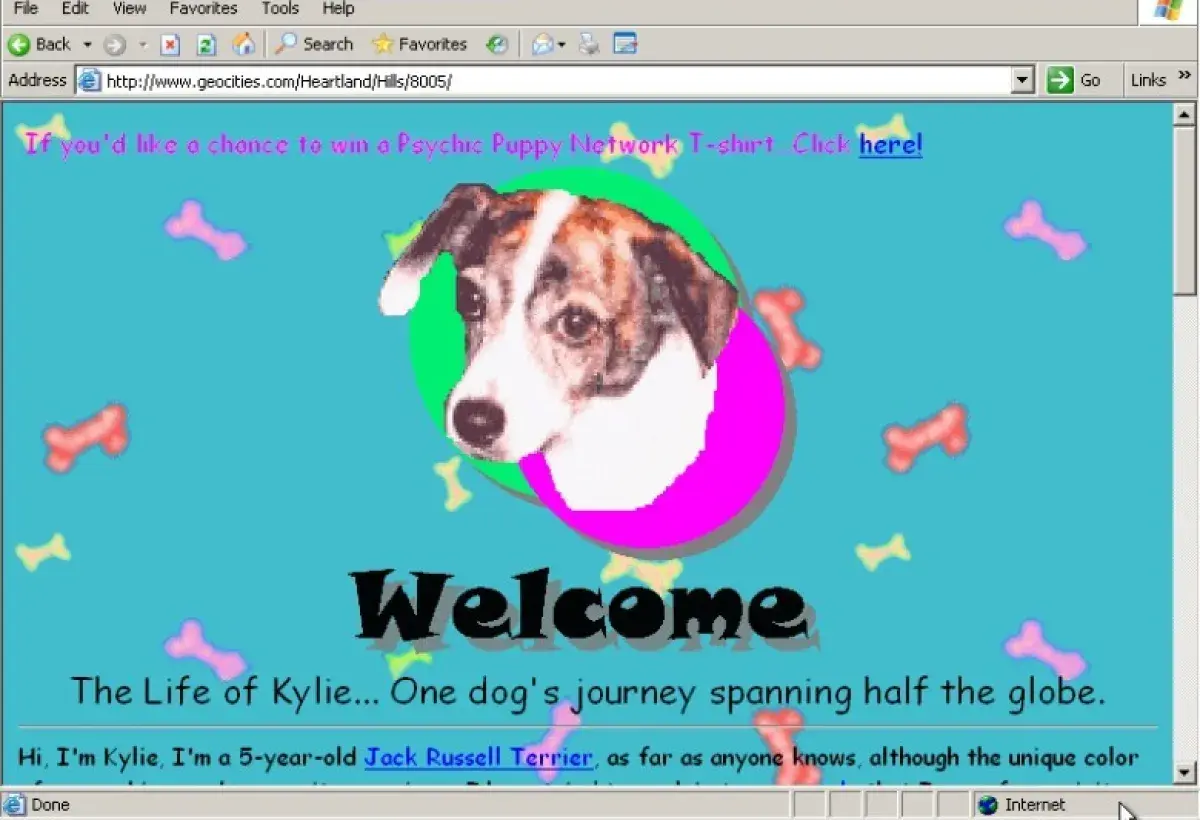Open the address bar history dropdown
This screenshot has width=1200, height=820.
(1022, 80)
